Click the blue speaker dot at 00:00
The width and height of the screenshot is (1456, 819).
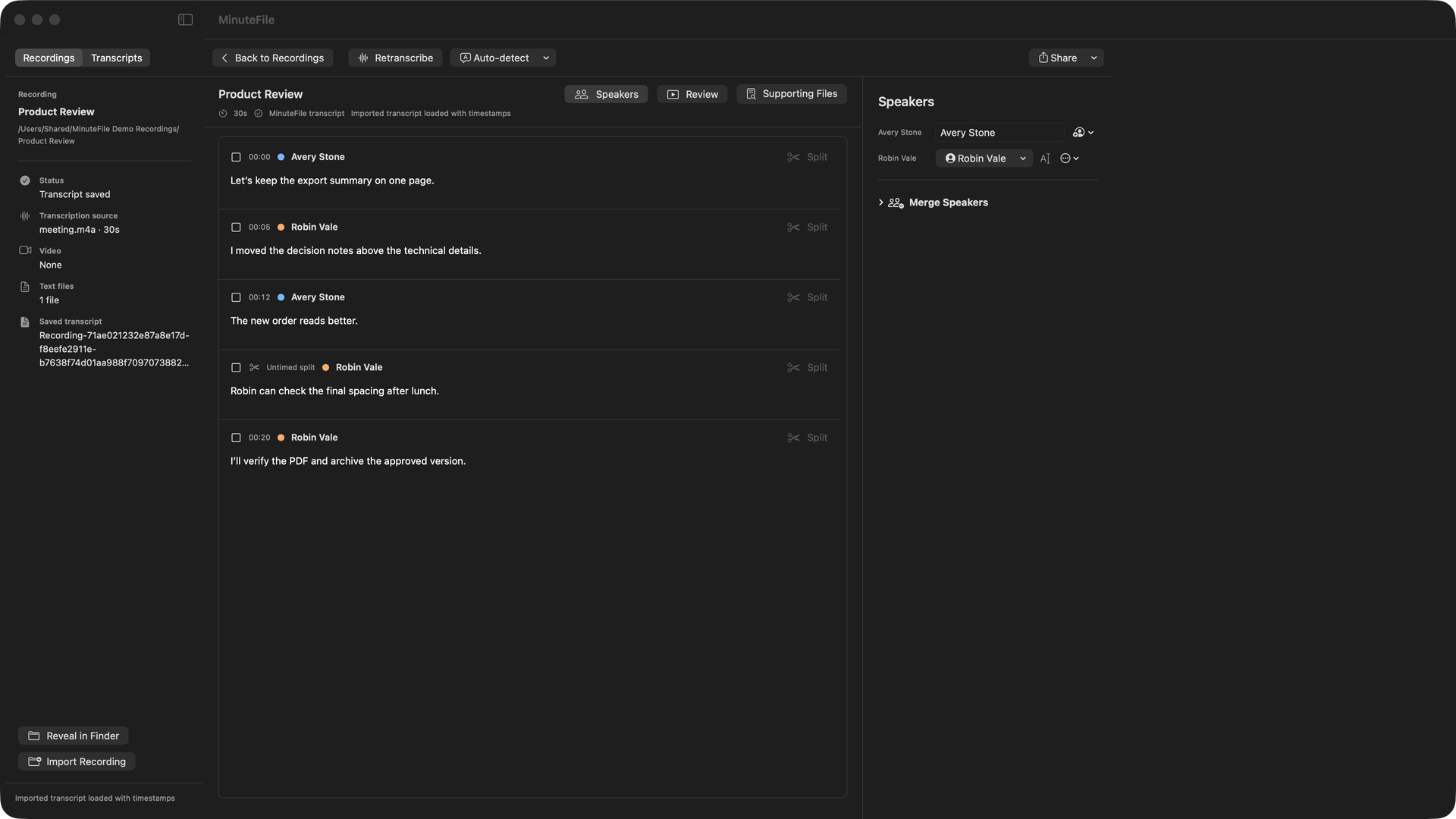281,157
